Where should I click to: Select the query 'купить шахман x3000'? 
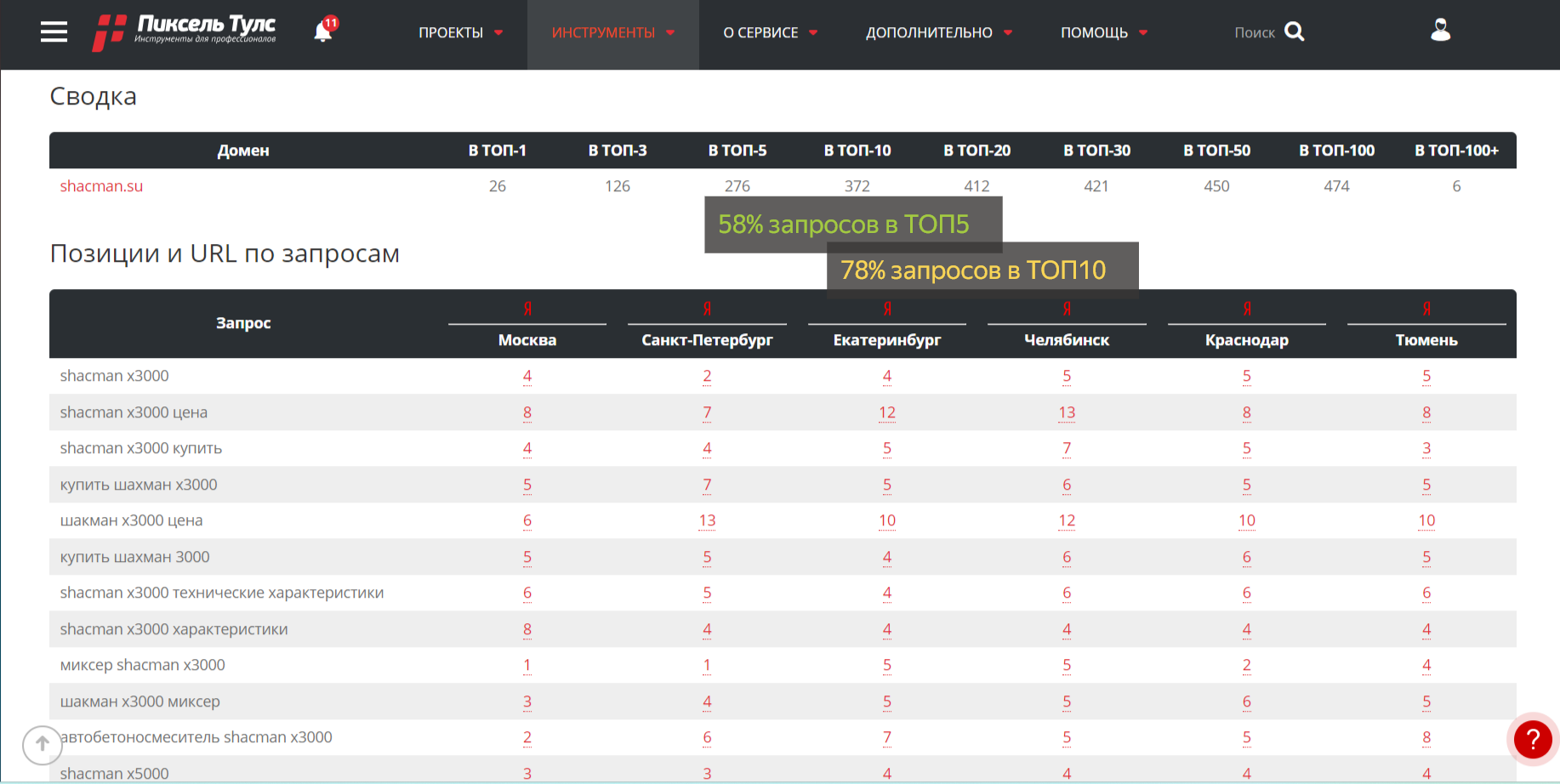[139, 485]
